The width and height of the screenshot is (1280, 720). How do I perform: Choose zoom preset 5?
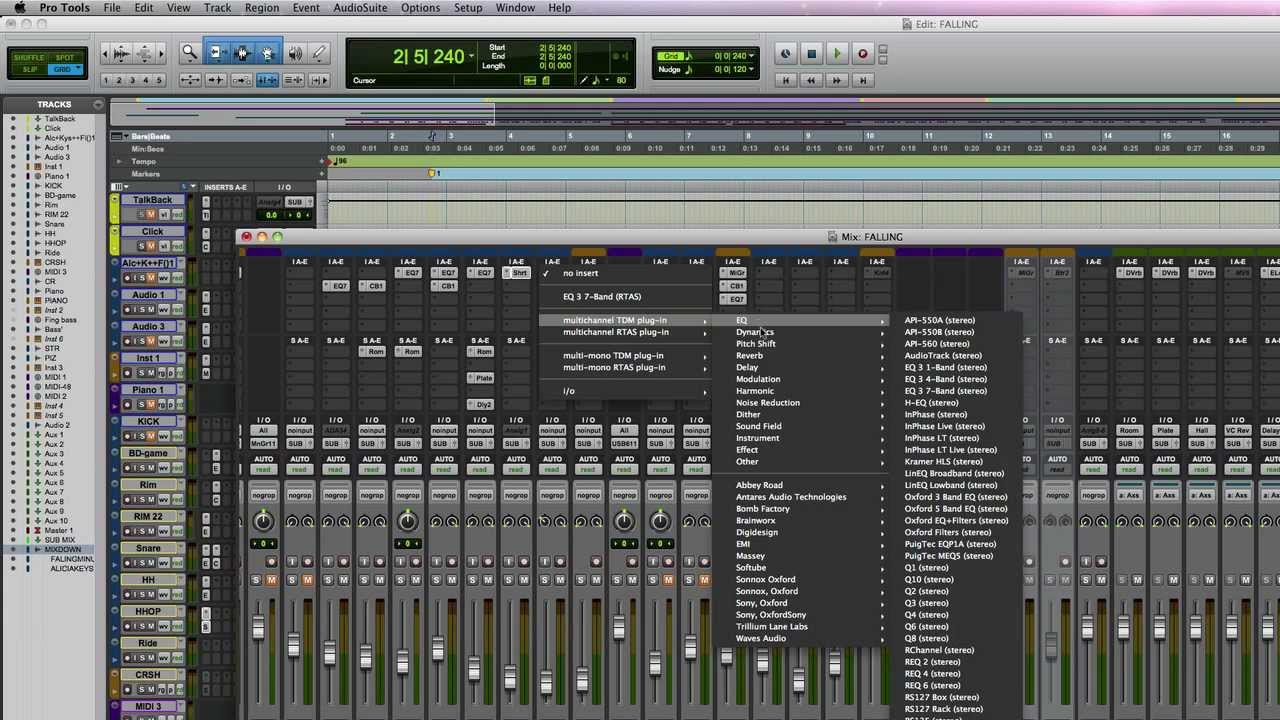click(158, 80)
